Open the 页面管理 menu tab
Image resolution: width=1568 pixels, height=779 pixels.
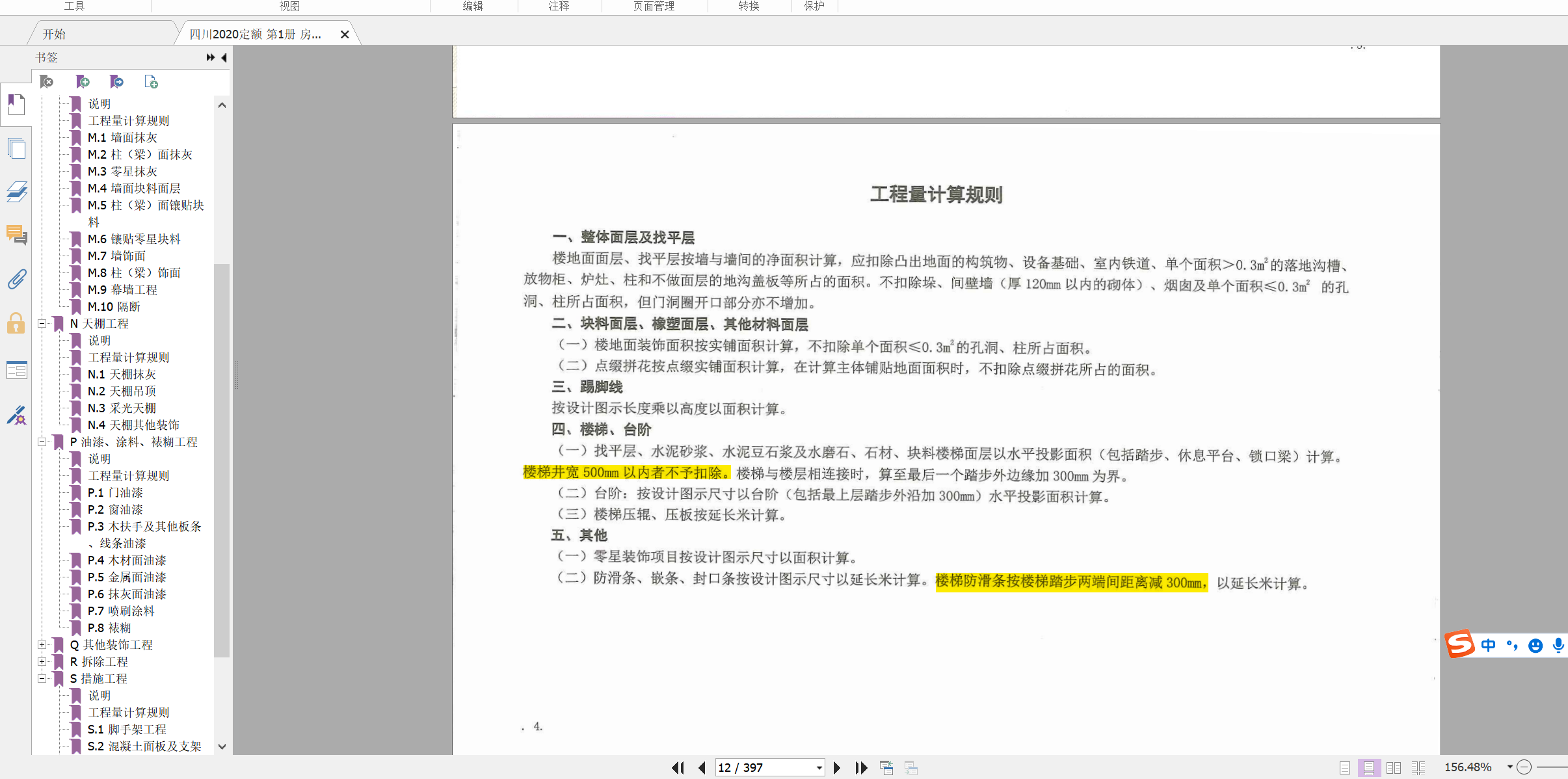tap(654, 6)
